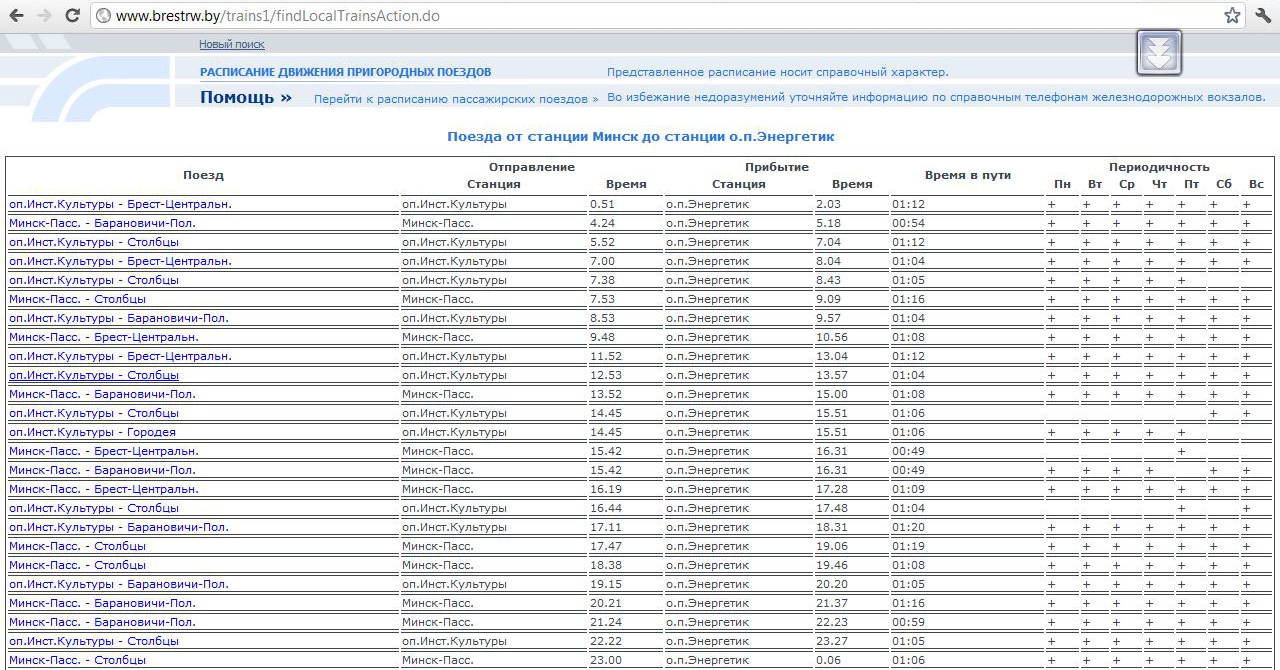Click page title Поезда от станции Минск
The image size is (1280, 670).
(x=640, y=136)
